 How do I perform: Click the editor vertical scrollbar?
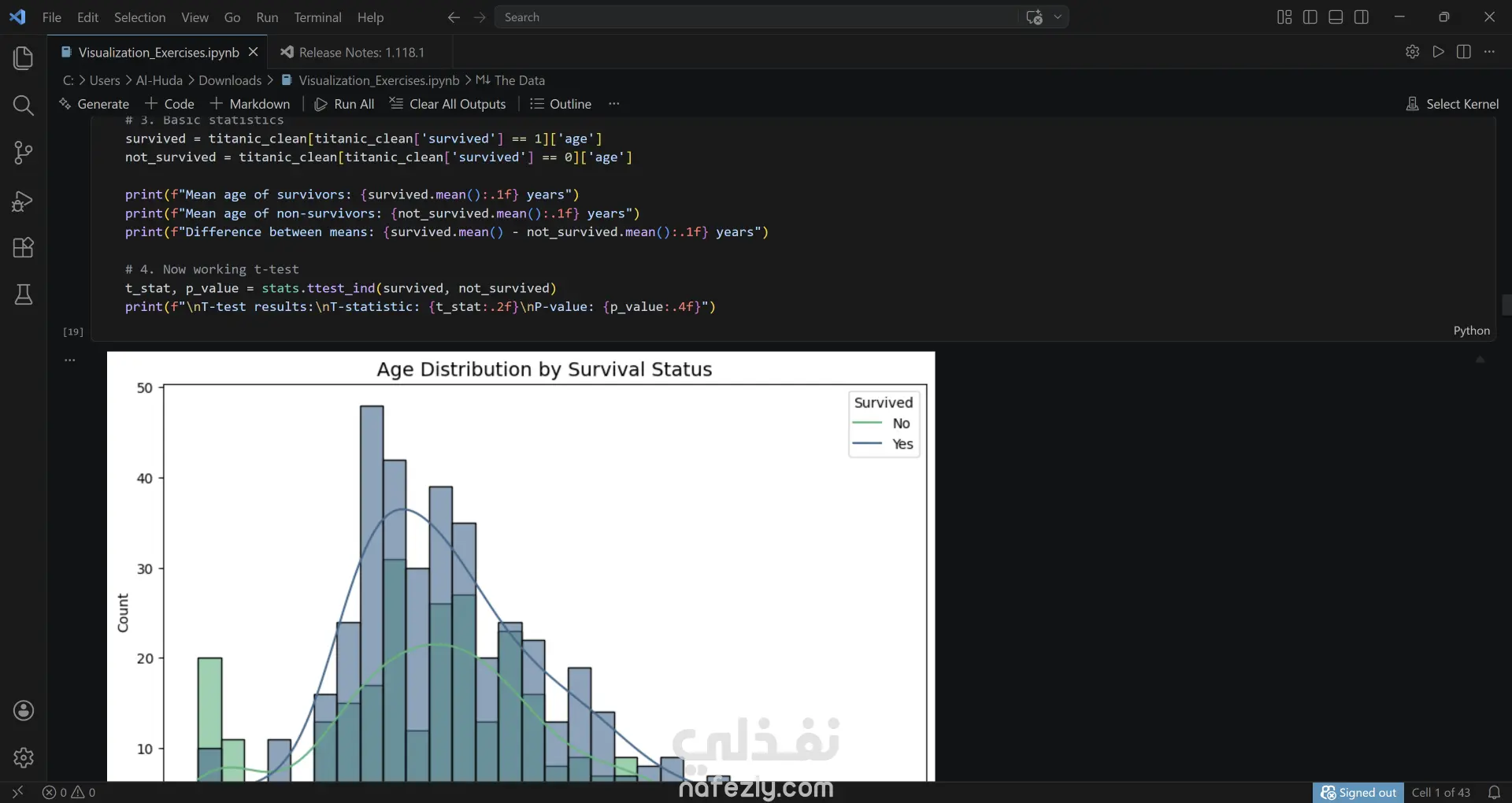click(1506, 304)
